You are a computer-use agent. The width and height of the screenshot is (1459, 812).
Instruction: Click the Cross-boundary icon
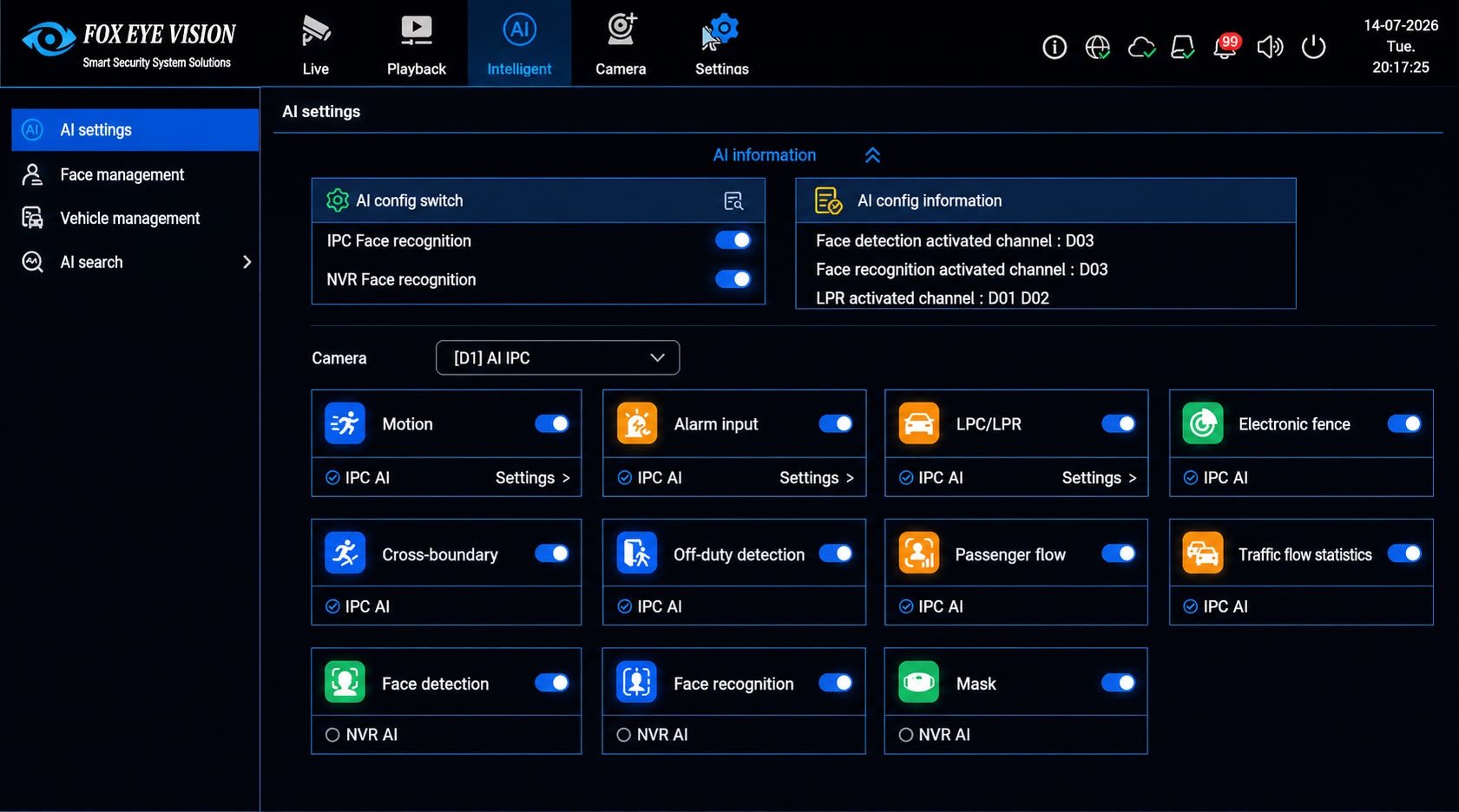(x=345, y=553)
